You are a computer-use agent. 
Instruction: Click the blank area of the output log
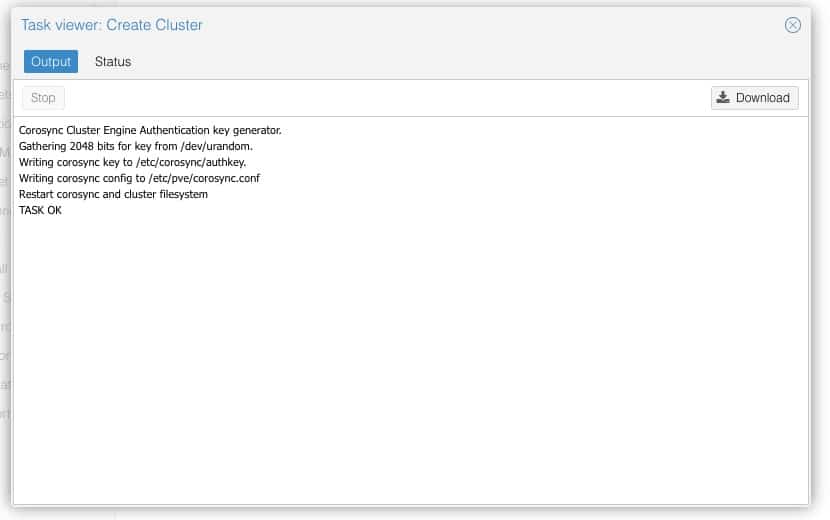410,360
